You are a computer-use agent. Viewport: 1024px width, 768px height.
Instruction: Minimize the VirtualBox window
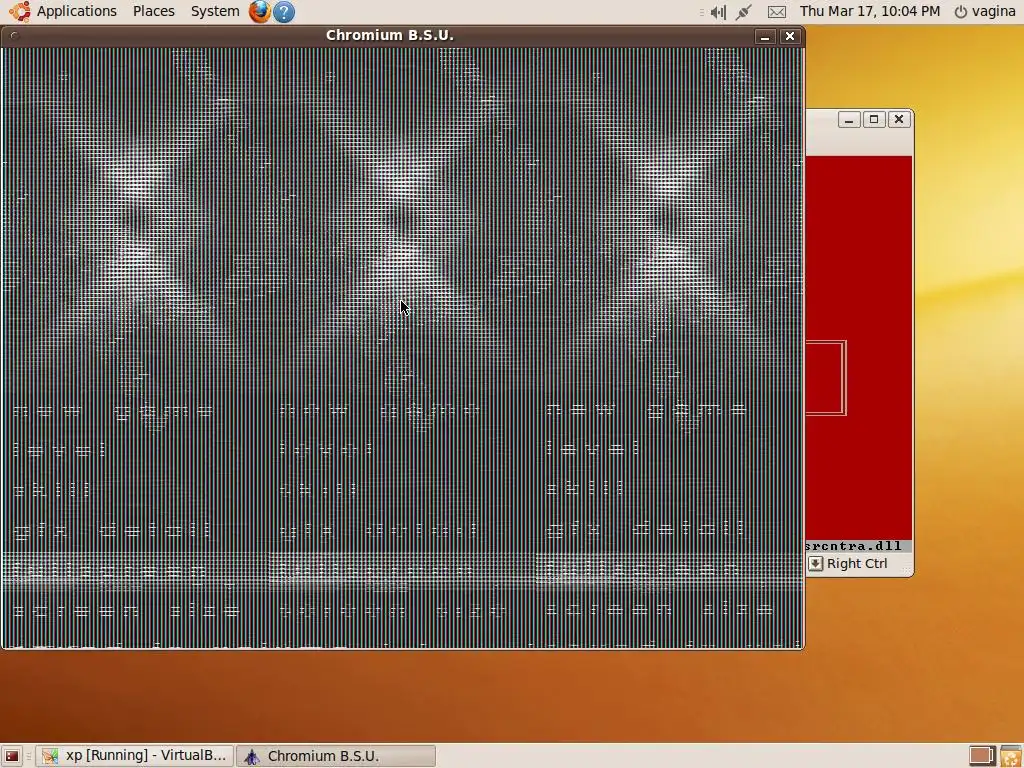848,120
